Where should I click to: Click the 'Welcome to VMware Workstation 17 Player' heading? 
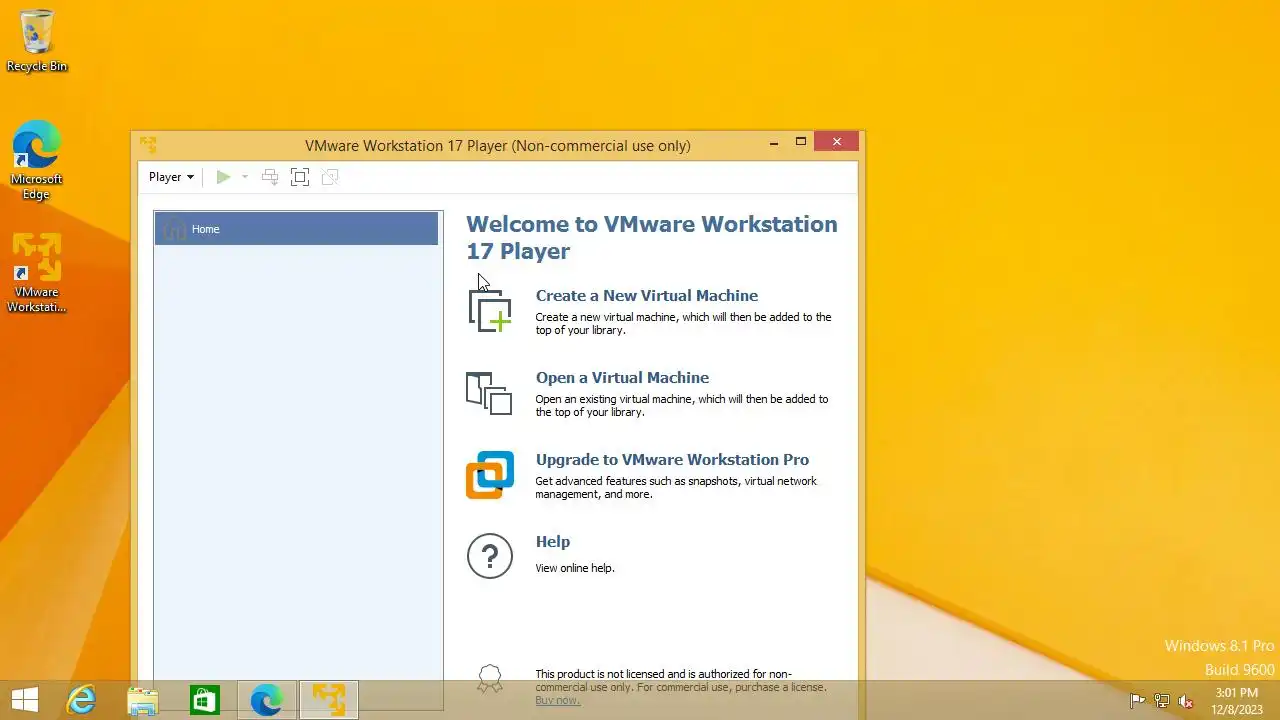pos(652,237)
